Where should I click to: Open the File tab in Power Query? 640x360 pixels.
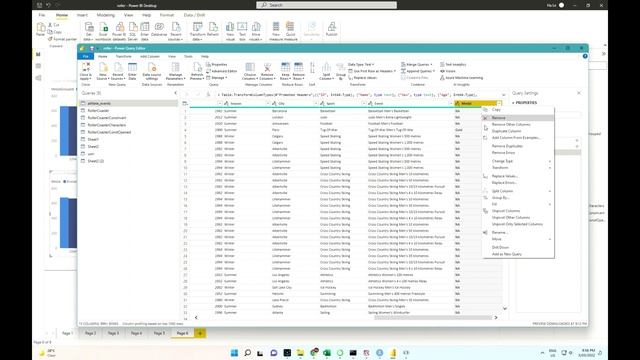click(85, 56)
